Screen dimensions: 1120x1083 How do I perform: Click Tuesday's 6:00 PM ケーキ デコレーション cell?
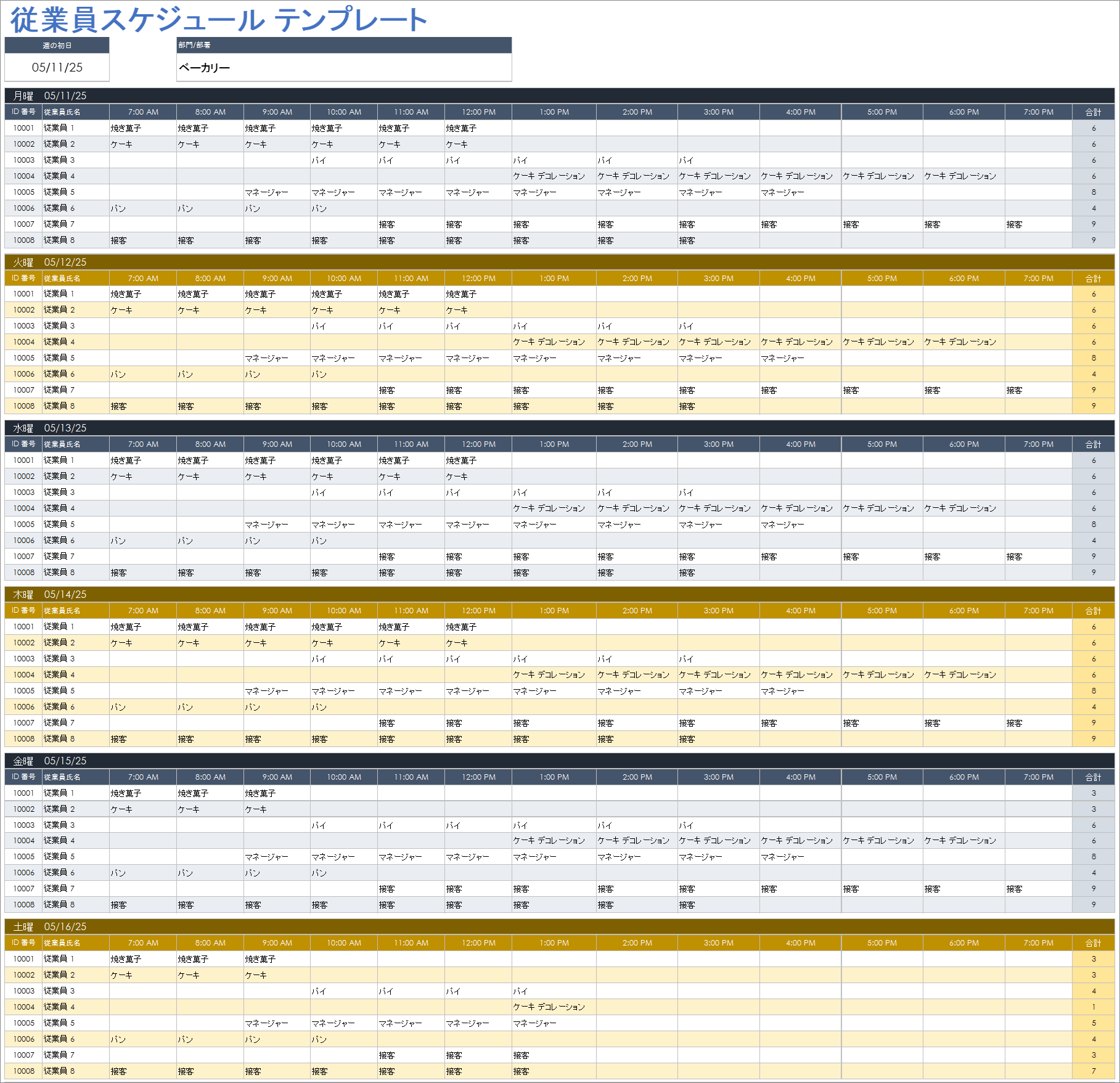click(963, 342)
